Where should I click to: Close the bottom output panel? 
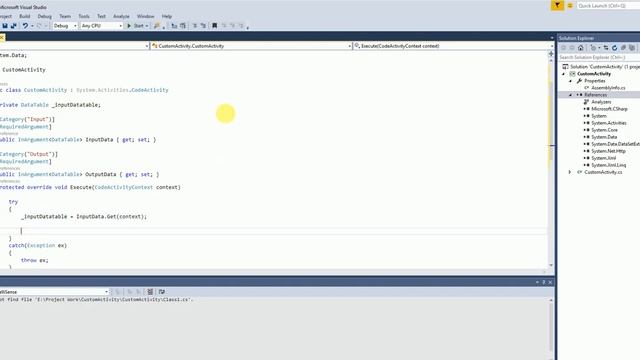pyautogui.click(x=550, y=282)
